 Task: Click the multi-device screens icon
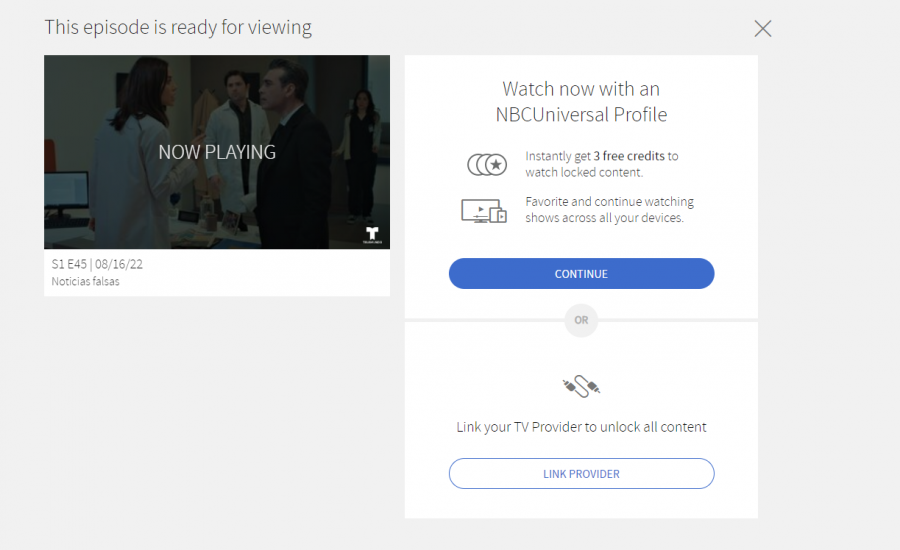(484, 210)
